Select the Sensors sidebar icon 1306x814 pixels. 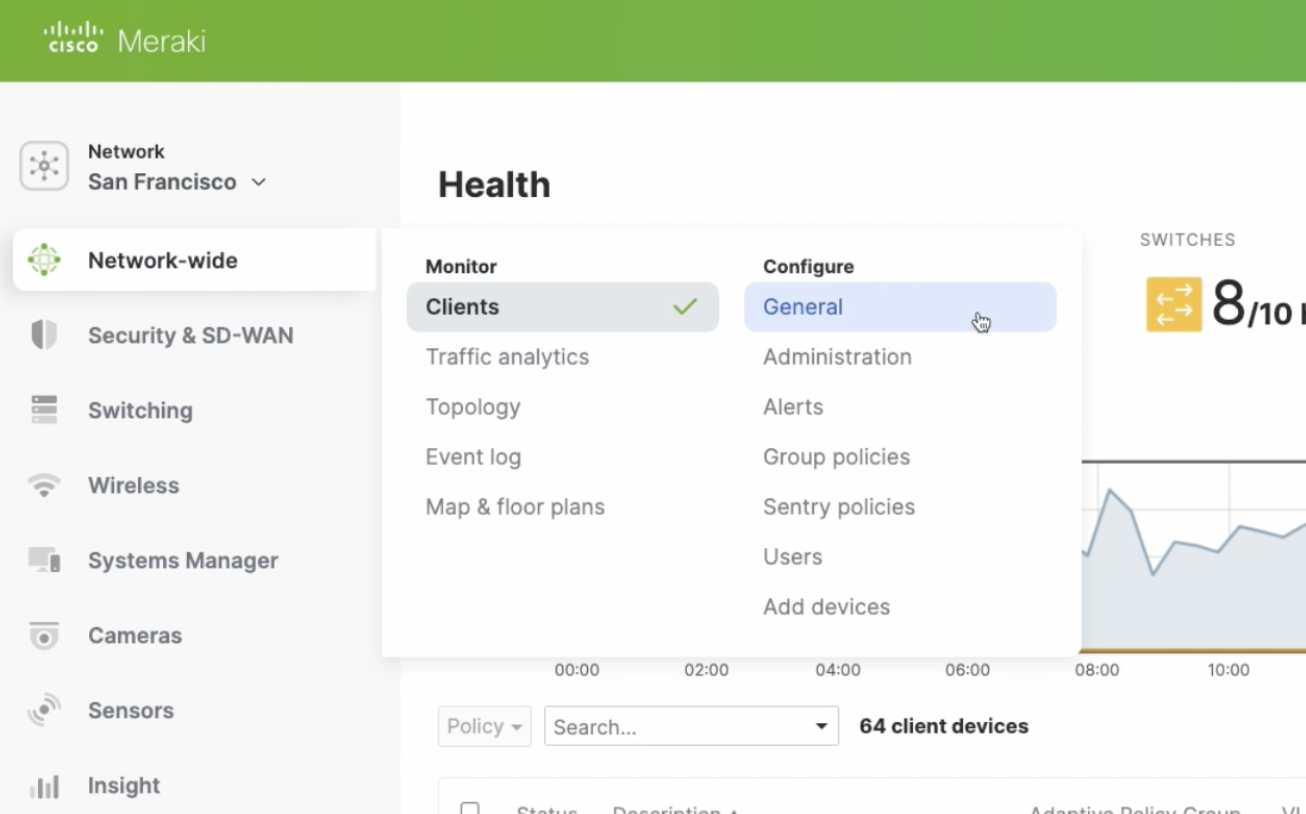tap(44, 710)
